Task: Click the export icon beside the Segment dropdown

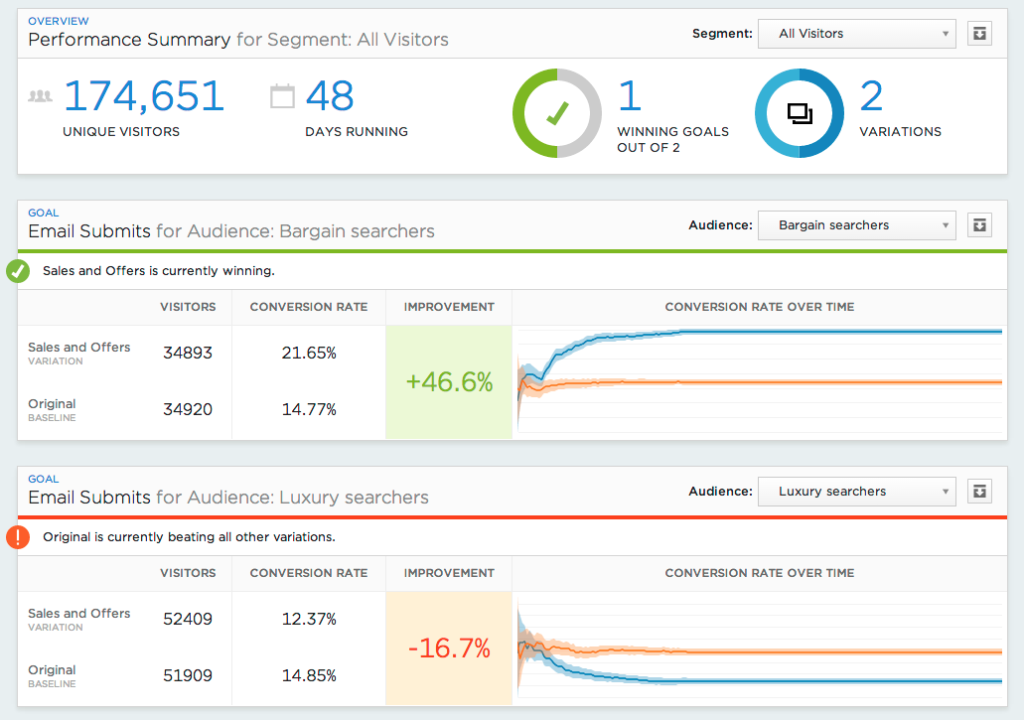Action: 979,33
